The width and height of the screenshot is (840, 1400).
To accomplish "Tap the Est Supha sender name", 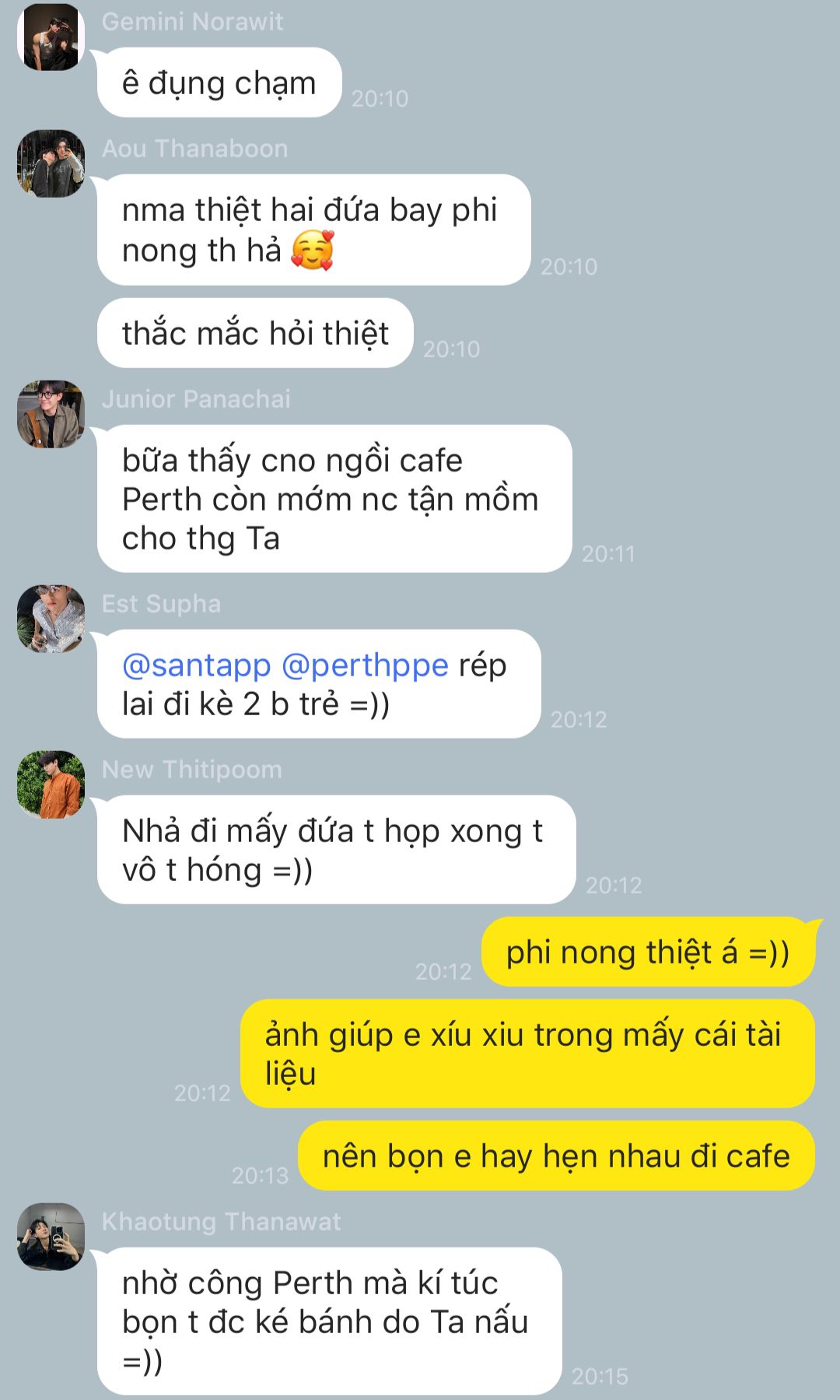I will pyautogui.click(x=161, y=604).
